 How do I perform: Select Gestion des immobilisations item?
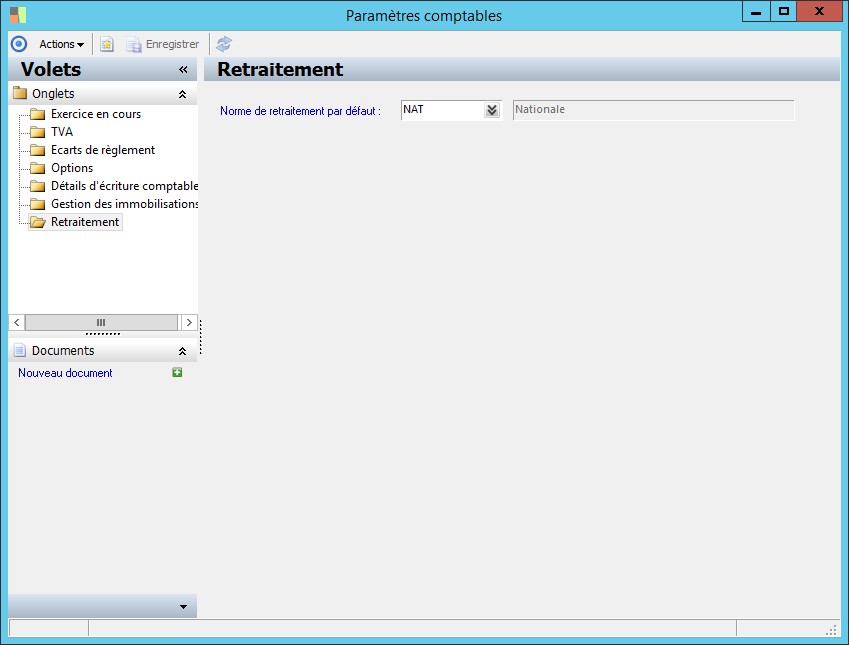pyautogui.click(x=124, y=204)
